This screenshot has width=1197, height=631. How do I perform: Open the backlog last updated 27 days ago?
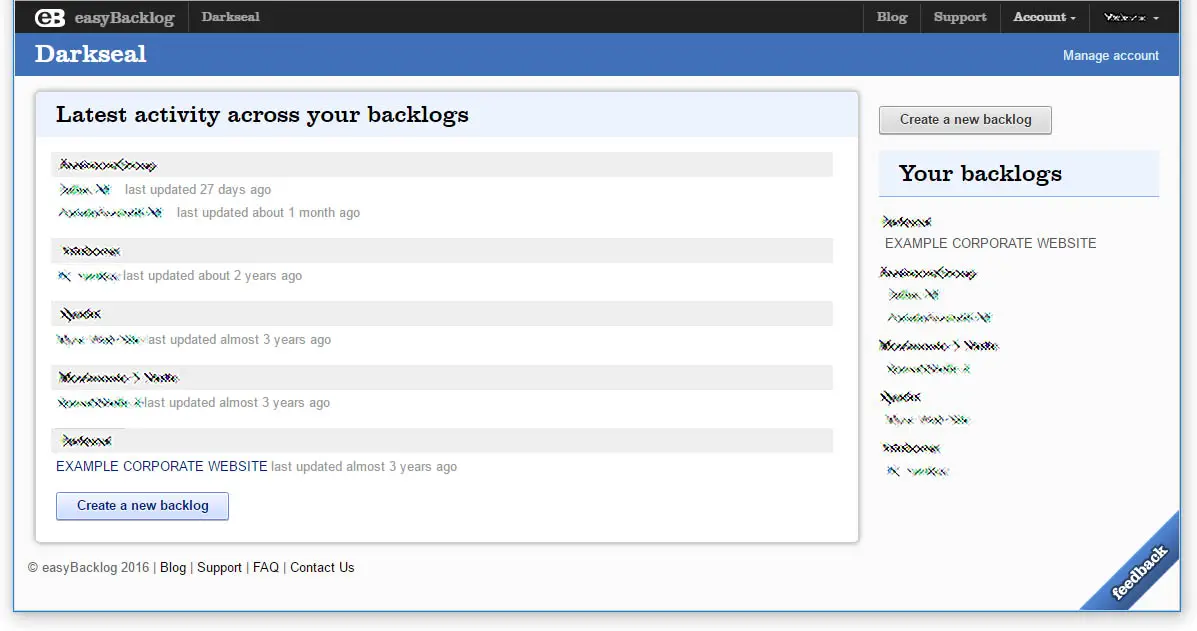point(86,189)
